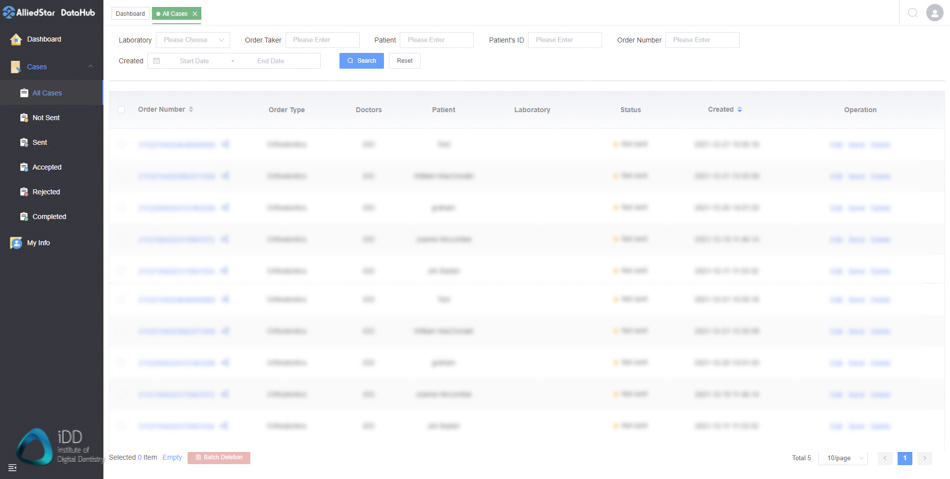Click the Order Number sort arrows
The image size is (950, 479).
[x=191, y=109]
